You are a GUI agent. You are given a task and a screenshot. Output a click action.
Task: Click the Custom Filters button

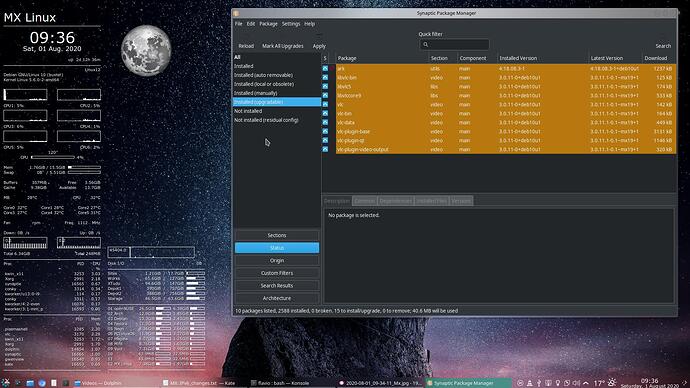pos(277,273)
